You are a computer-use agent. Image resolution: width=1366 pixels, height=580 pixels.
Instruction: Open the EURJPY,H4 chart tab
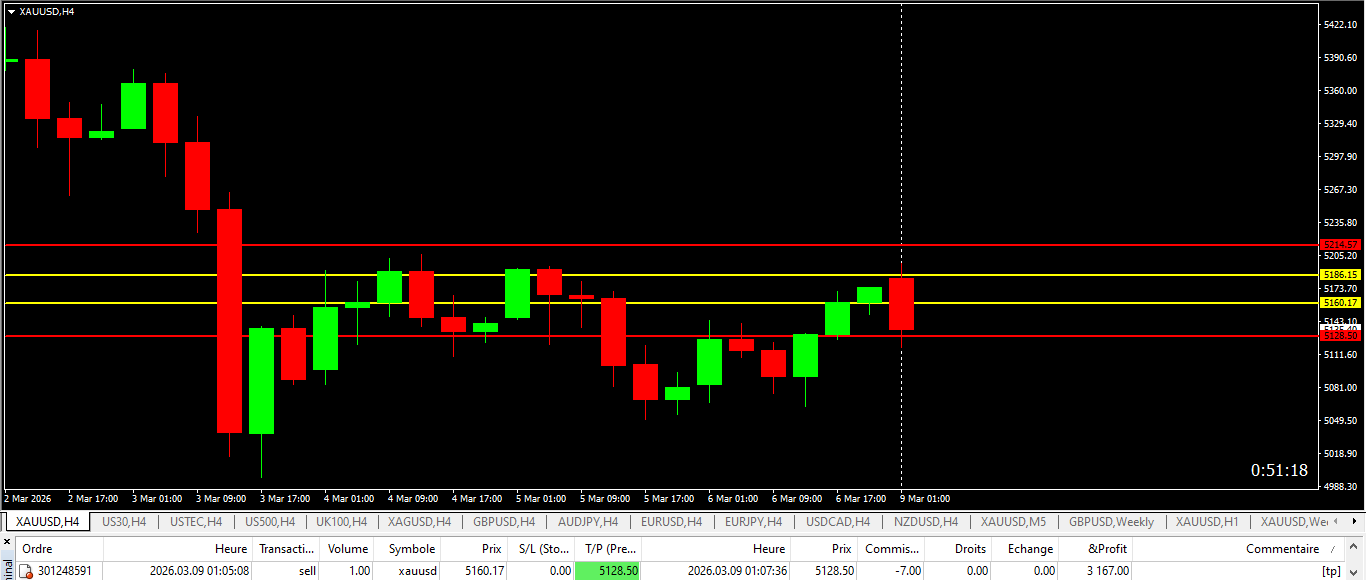coord(753,521)
